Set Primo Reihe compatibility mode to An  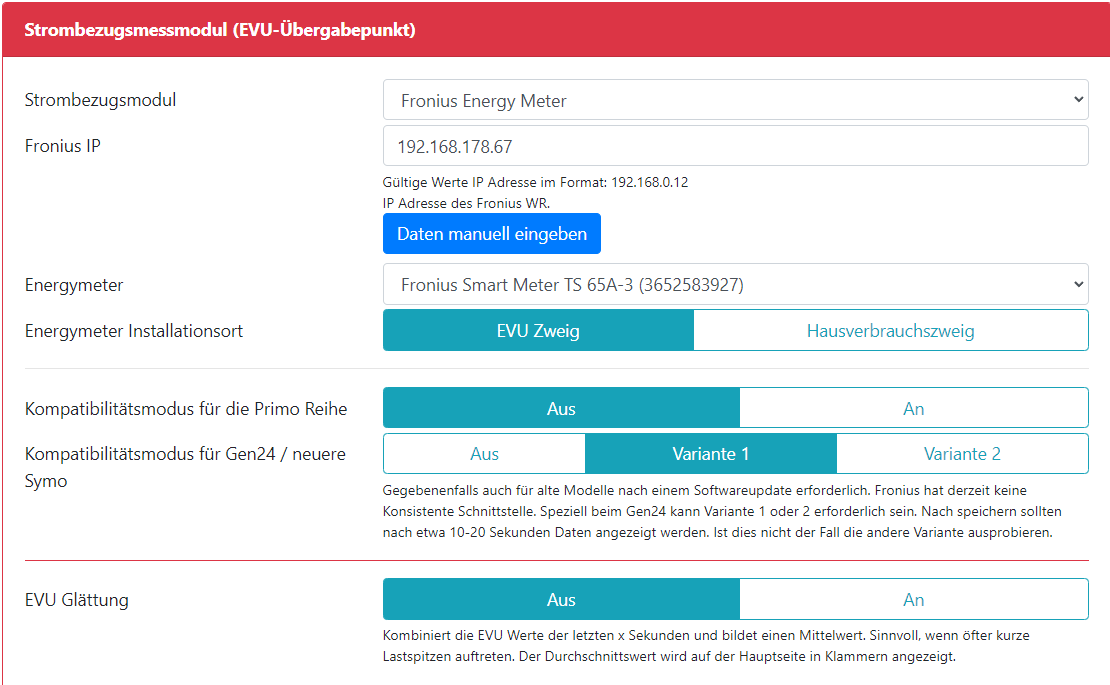[914, 408]
